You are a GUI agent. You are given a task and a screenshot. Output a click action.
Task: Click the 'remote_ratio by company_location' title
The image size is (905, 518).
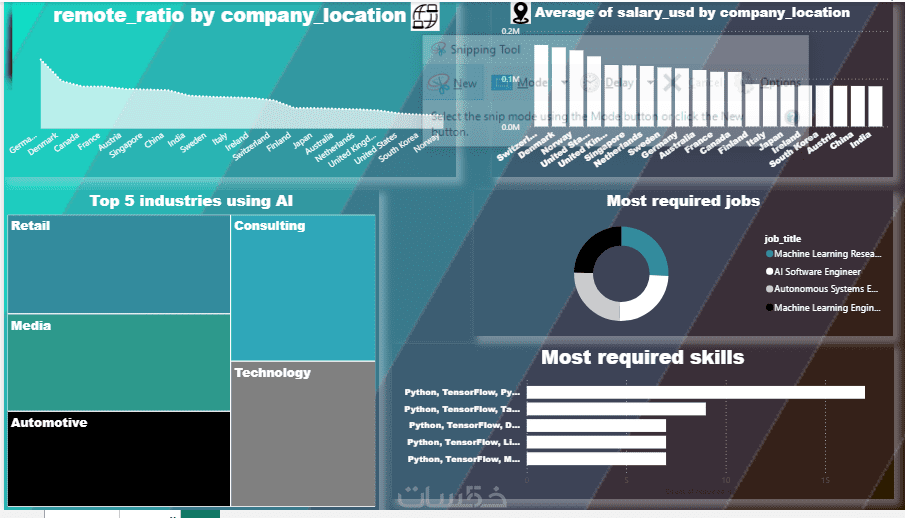[x=230, y=16]
